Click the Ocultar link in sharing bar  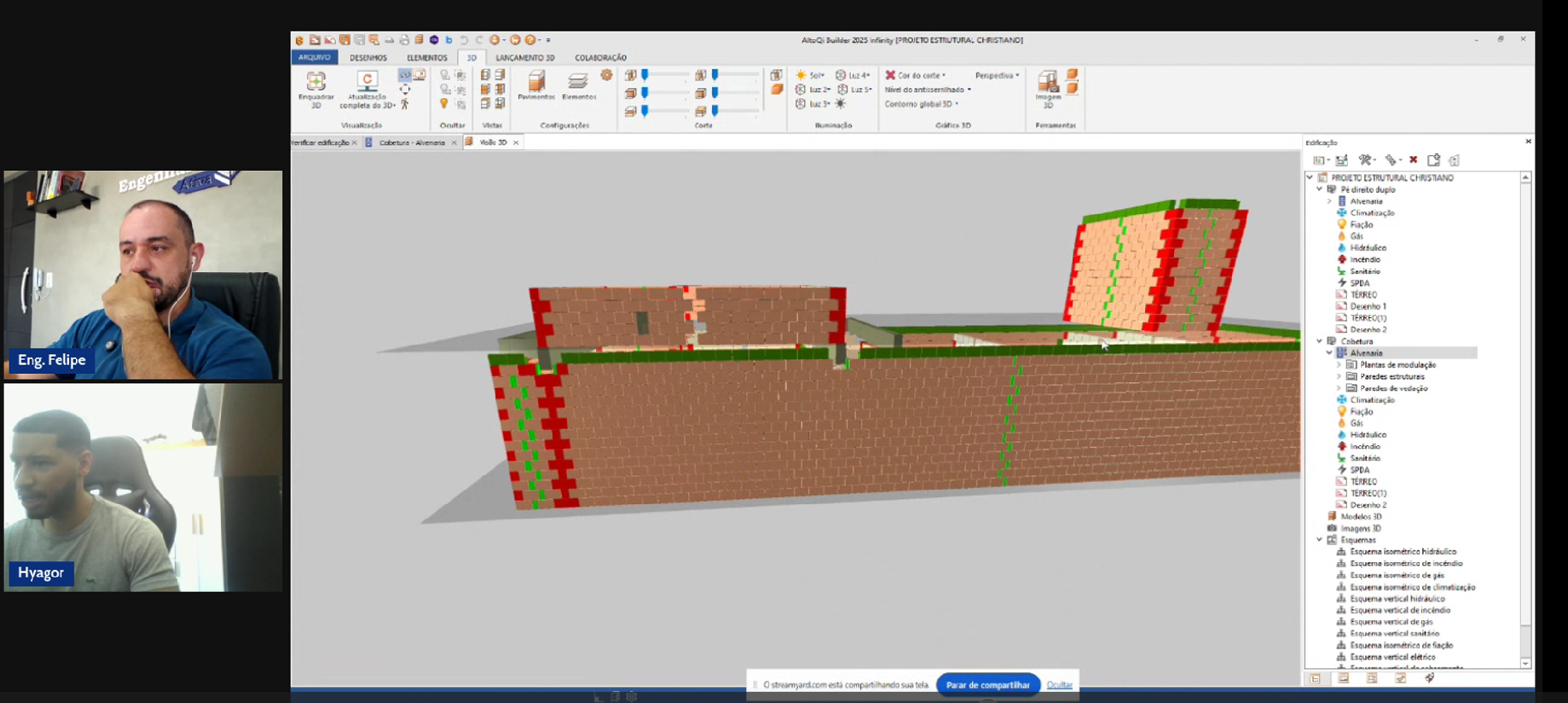coord(1059,685)
